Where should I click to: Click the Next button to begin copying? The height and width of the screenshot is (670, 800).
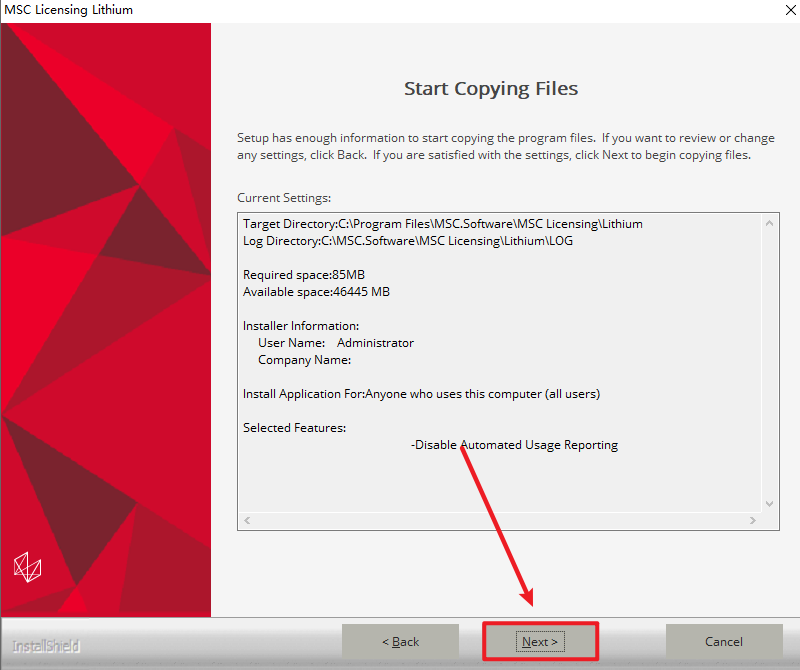point(540,641)
